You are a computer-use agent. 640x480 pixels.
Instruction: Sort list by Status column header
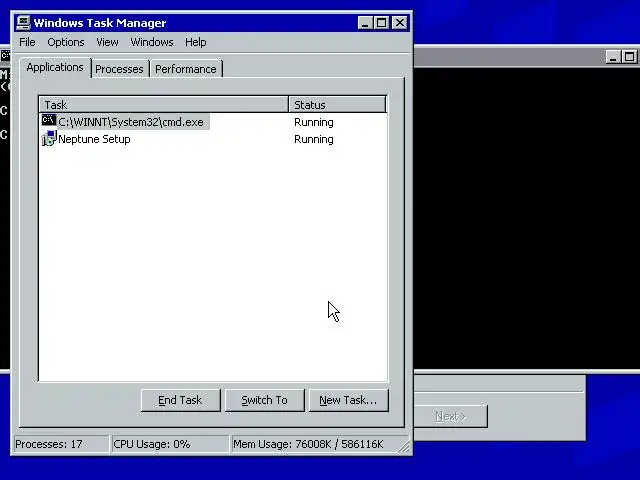(x=337, y=104)
